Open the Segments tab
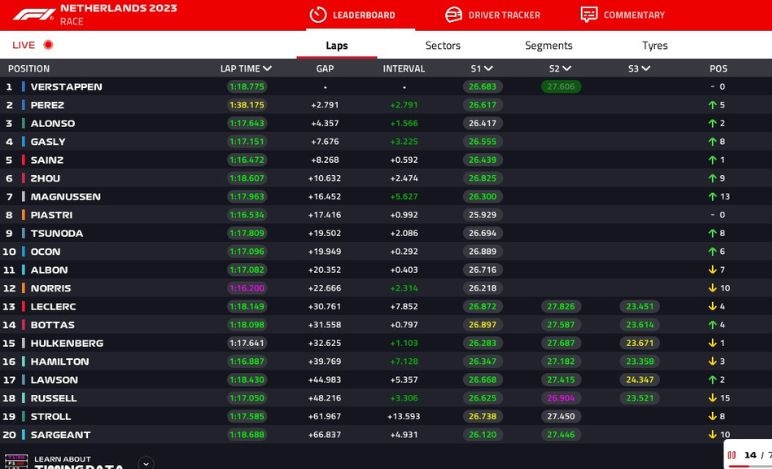The width and height of the screenshot is (772, 469). [x=548, y=46]
